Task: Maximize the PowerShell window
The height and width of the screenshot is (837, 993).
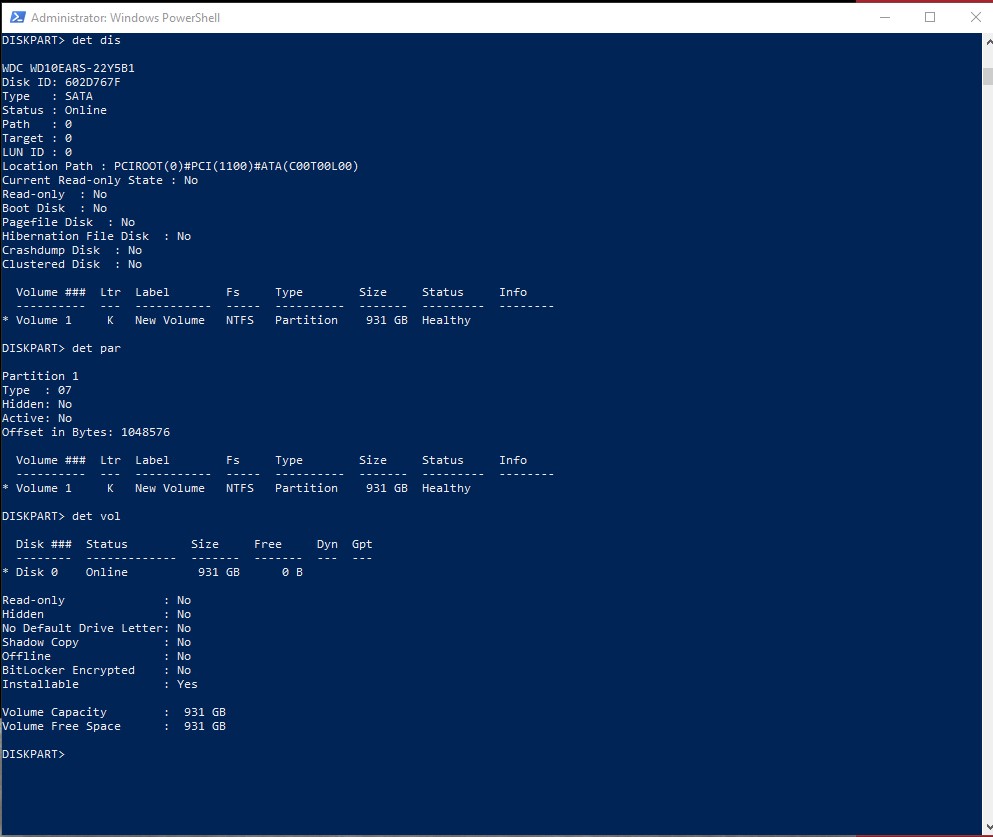Action: pos(930,17)
